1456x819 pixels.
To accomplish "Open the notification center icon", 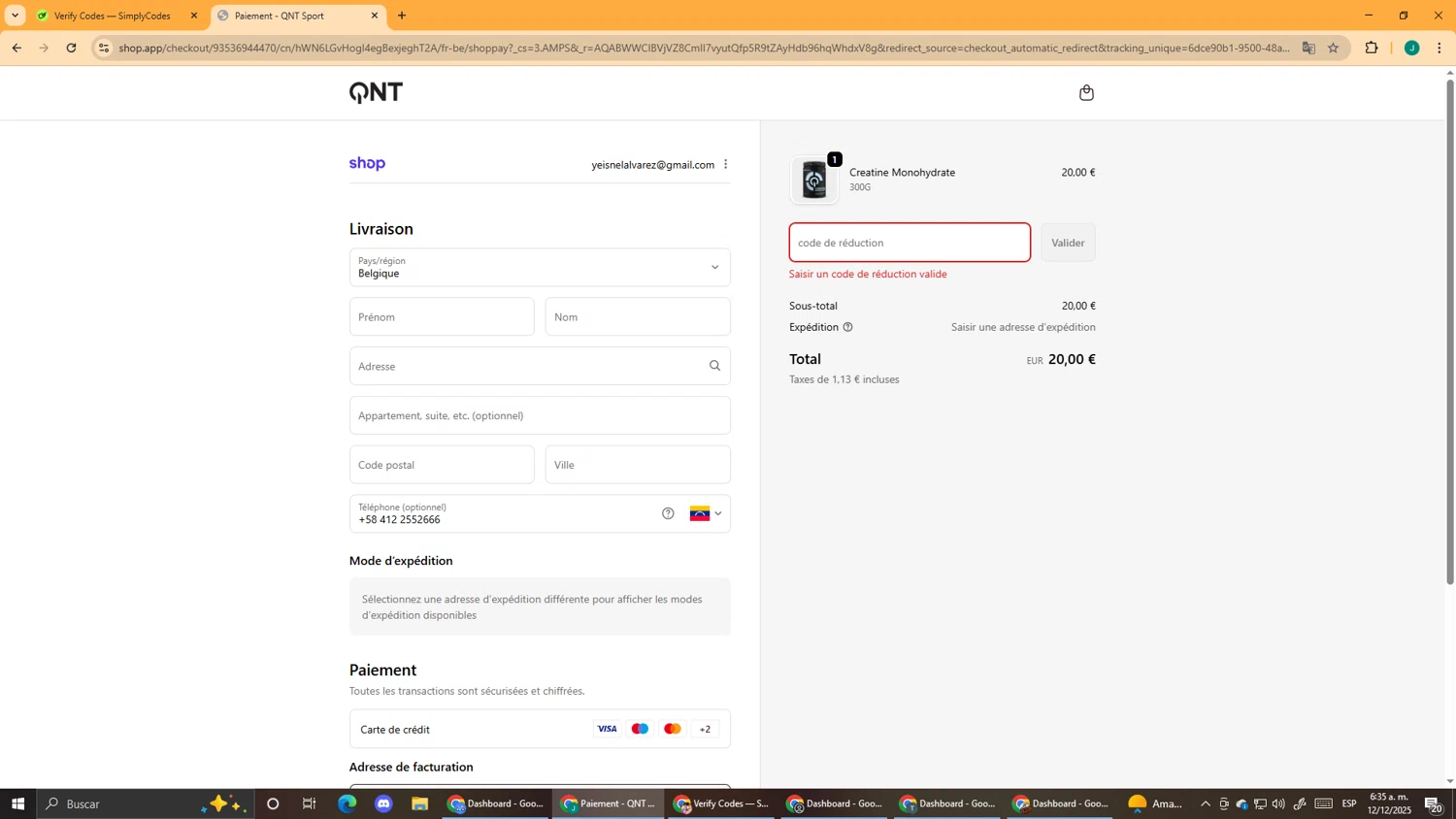I will tap(1433, 803).
